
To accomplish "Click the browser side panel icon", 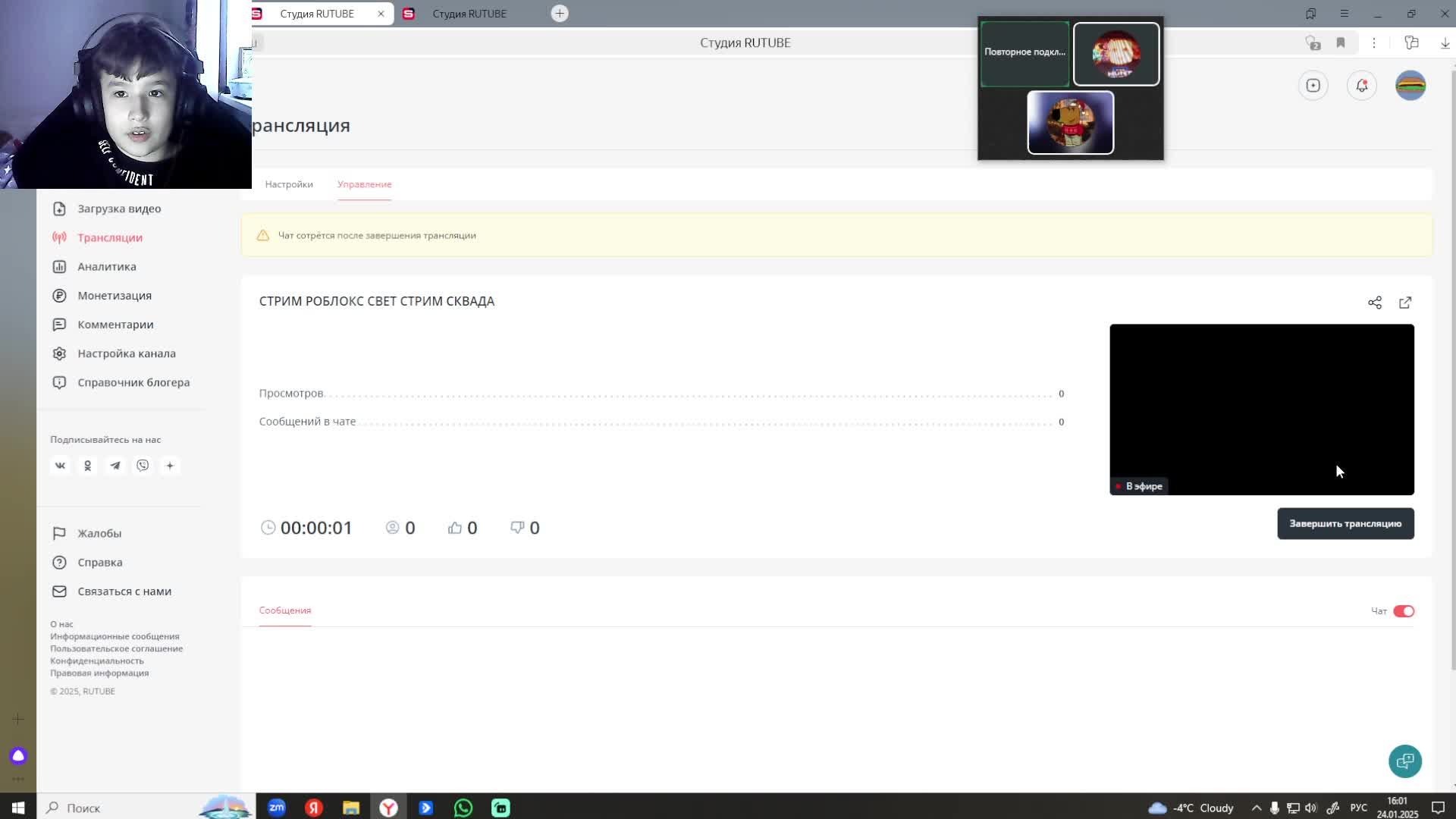I will (x=1411, y=43).
